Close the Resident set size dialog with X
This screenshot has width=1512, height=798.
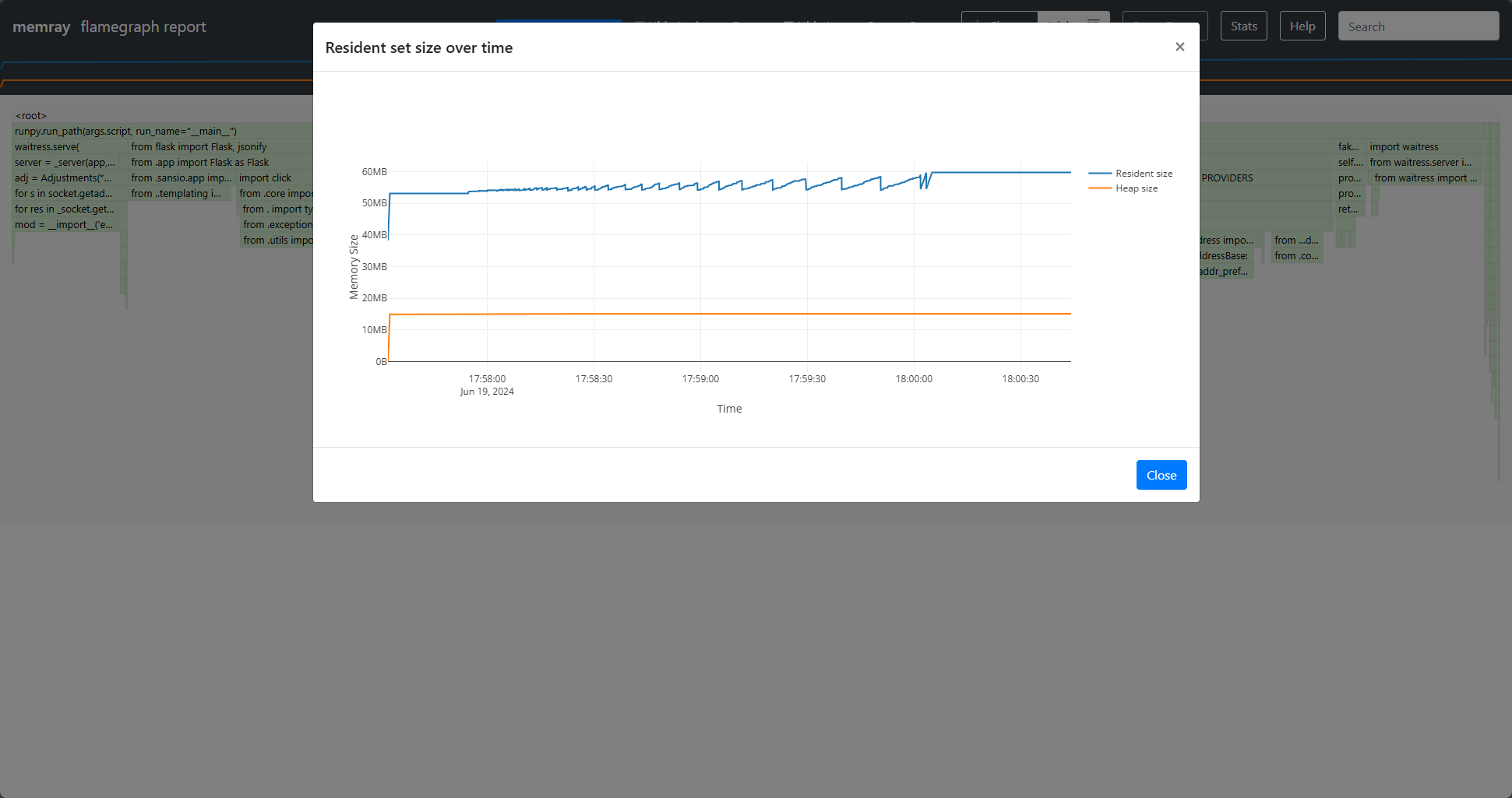pos(1179,47)
